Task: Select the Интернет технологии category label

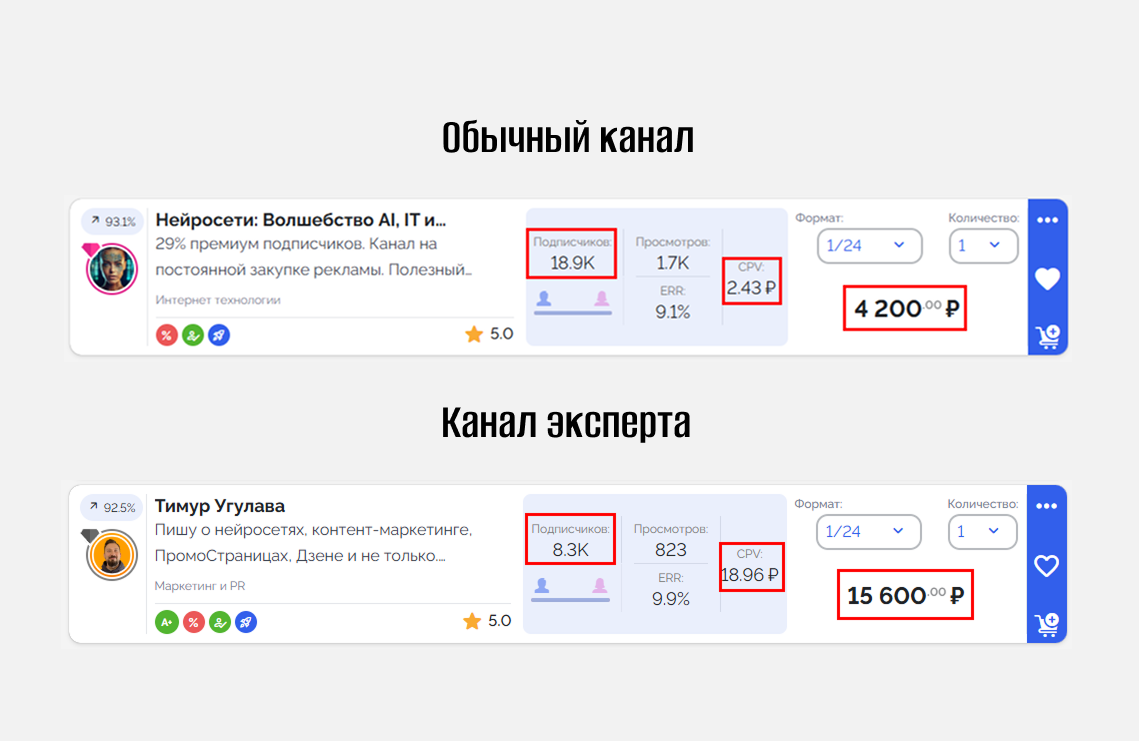Action: (218, 299)
